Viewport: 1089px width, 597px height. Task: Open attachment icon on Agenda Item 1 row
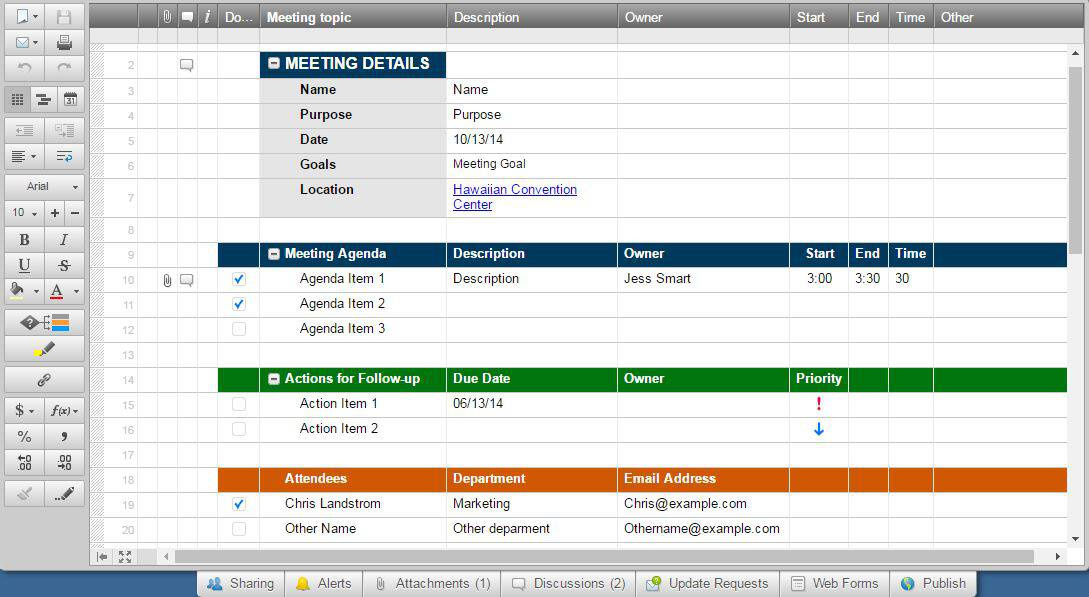167,280
